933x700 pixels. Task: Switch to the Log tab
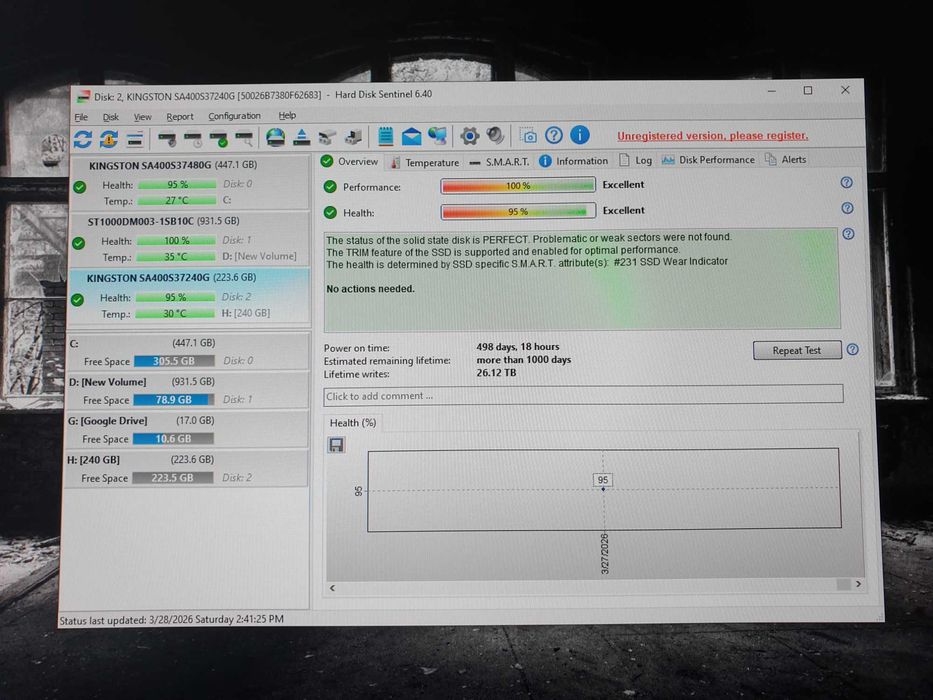pyautogui.click(x=635, y=160)
